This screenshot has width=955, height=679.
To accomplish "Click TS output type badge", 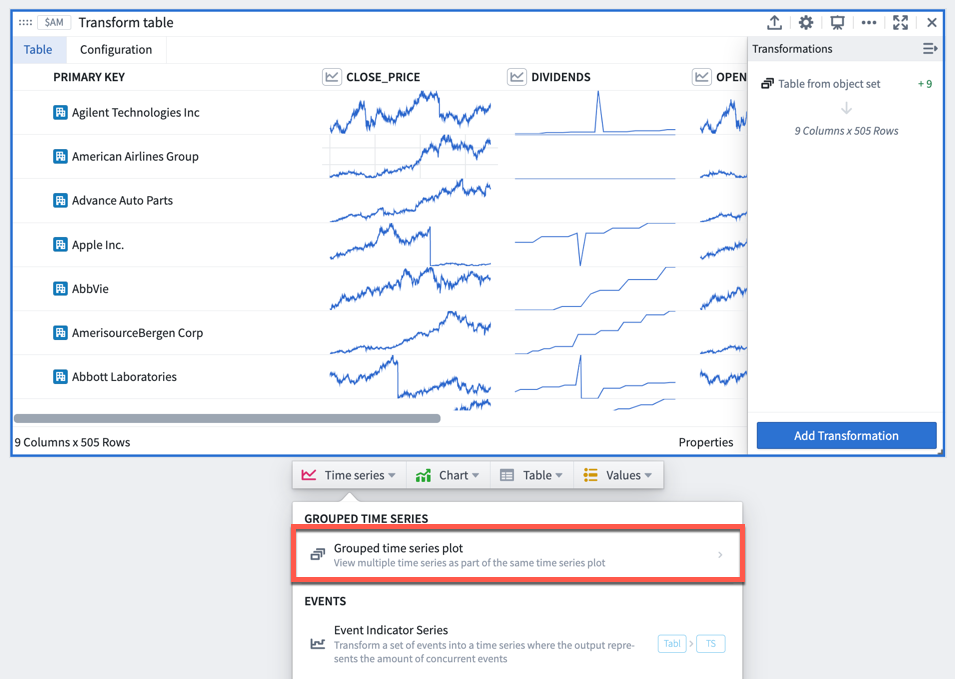I will (x=711, y=644).
